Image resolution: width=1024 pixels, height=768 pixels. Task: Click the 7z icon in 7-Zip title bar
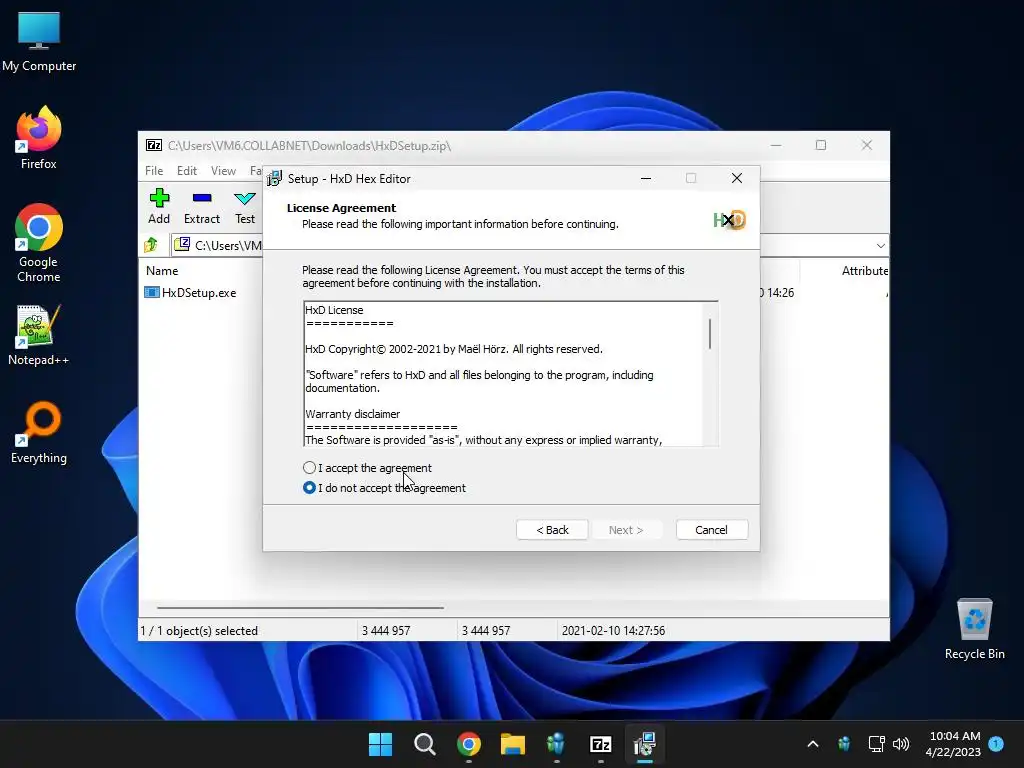[x=154, y=145]
